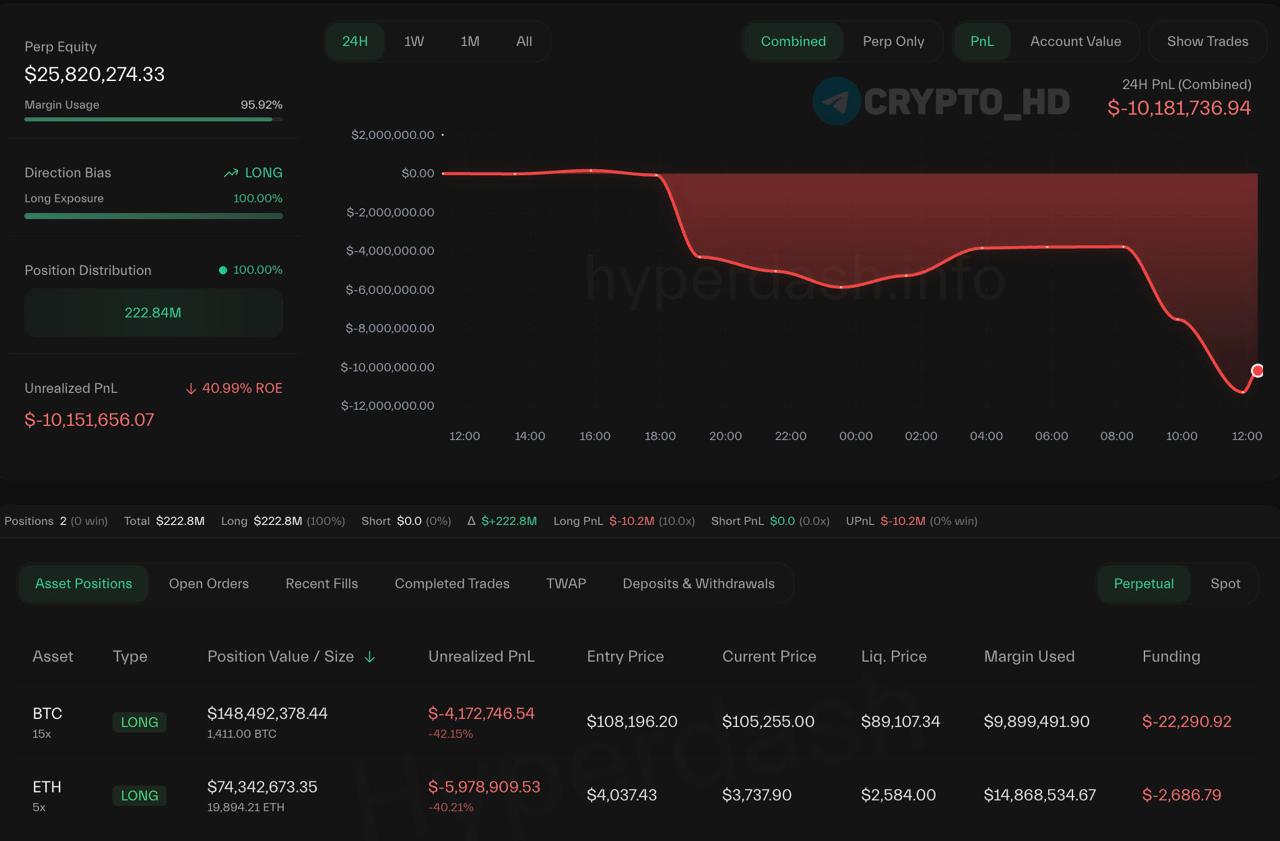The image size is (1280, 841).
Task: Show the All time range
Action: 524,41
